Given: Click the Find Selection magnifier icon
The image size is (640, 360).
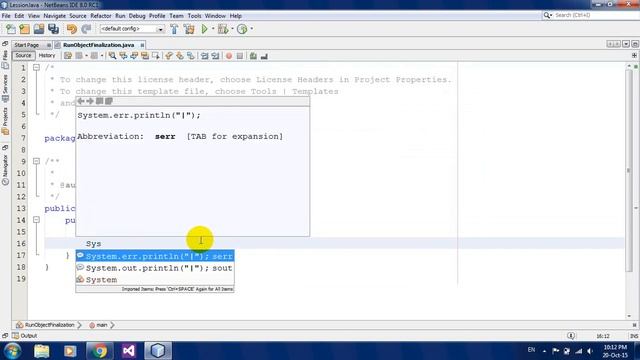Looking at the screenshot, I should 112,56.
